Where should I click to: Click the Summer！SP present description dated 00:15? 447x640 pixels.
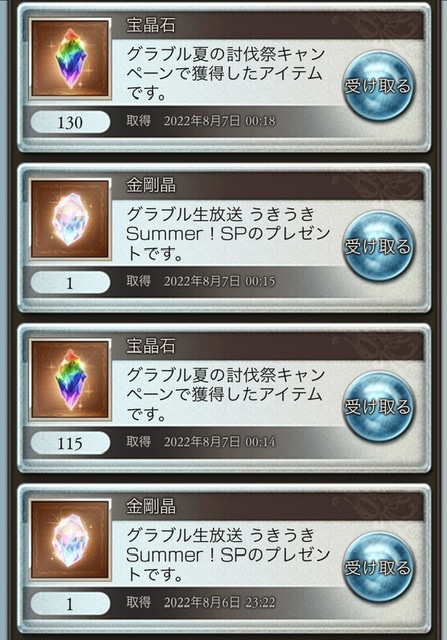pos(228,234)
